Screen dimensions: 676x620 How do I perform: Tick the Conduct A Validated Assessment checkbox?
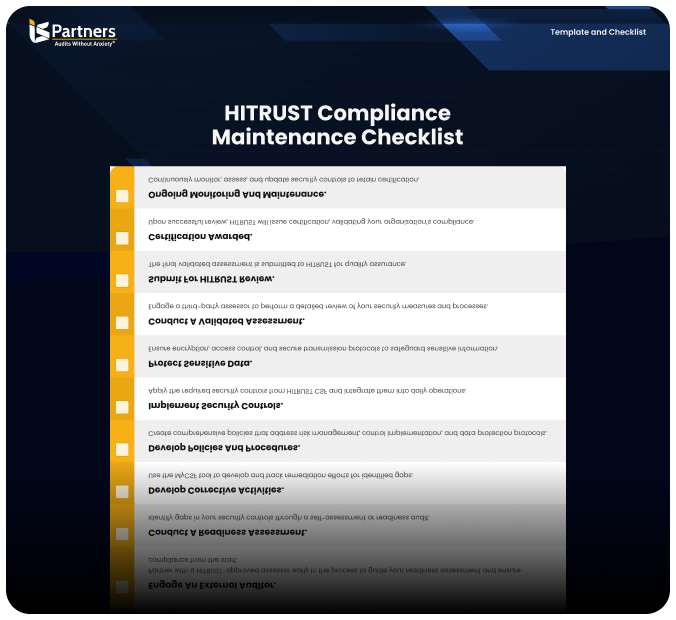coord(122,323)
